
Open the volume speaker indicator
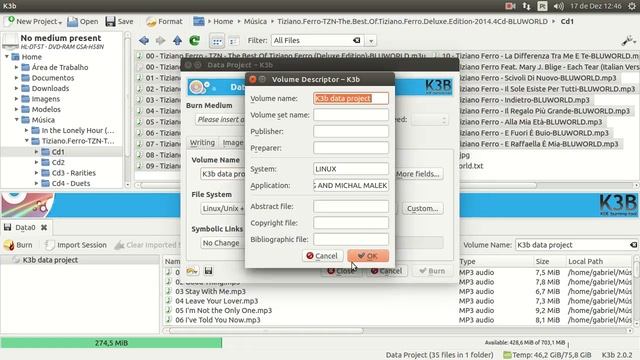point(559,6)
